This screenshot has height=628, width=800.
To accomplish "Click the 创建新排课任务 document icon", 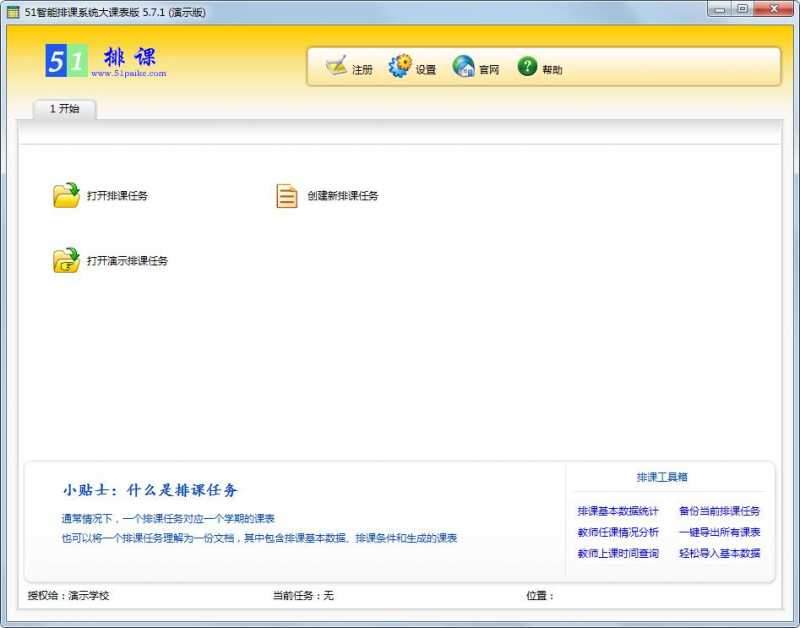I will (284, 195).
